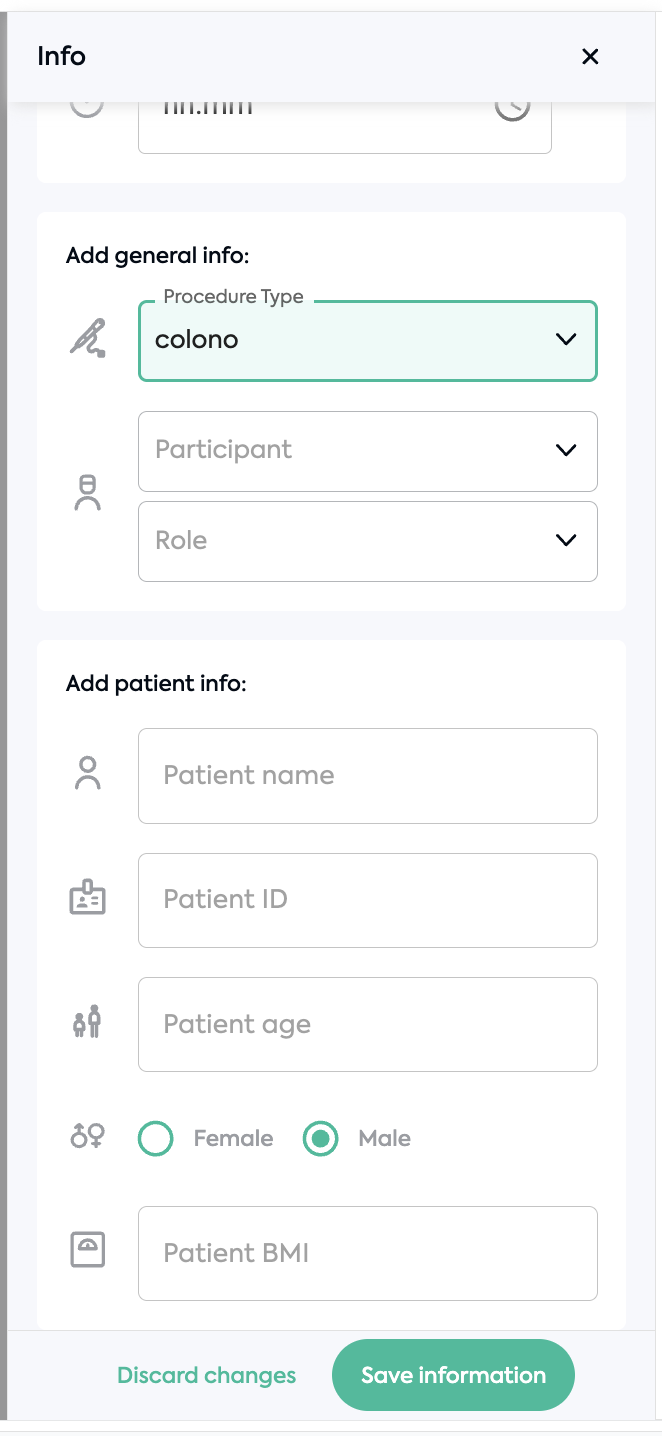The width and height of the screenshot is (662, 1436).
Task: Close the Info panel
Action: (x=590, y=57)
